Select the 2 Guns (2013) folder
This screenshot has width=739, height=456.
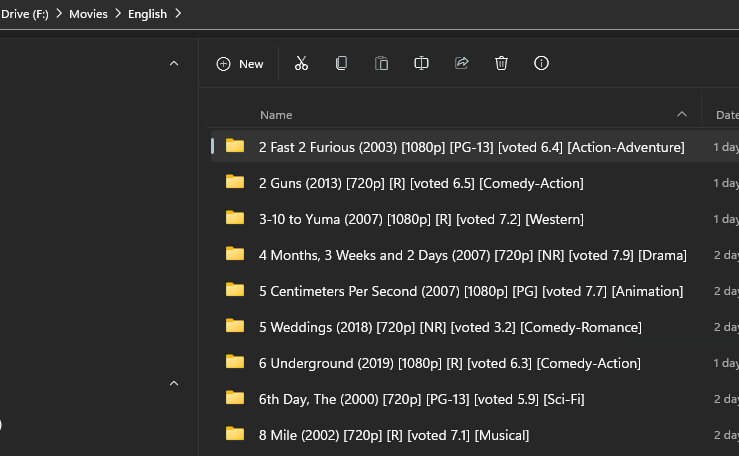[420, 183]
